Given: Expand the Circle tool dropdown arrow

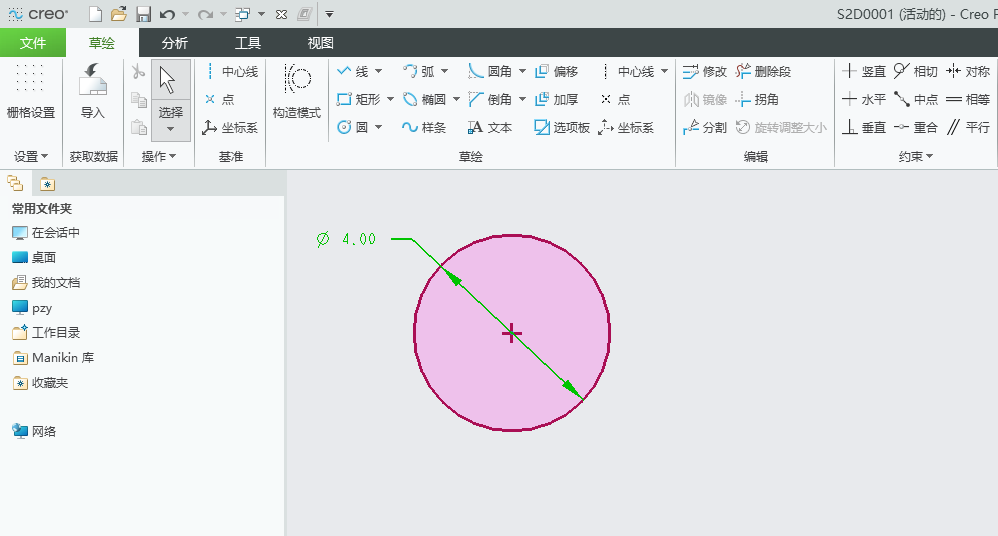Looking at the screenshot, I should tap(379, 127).
